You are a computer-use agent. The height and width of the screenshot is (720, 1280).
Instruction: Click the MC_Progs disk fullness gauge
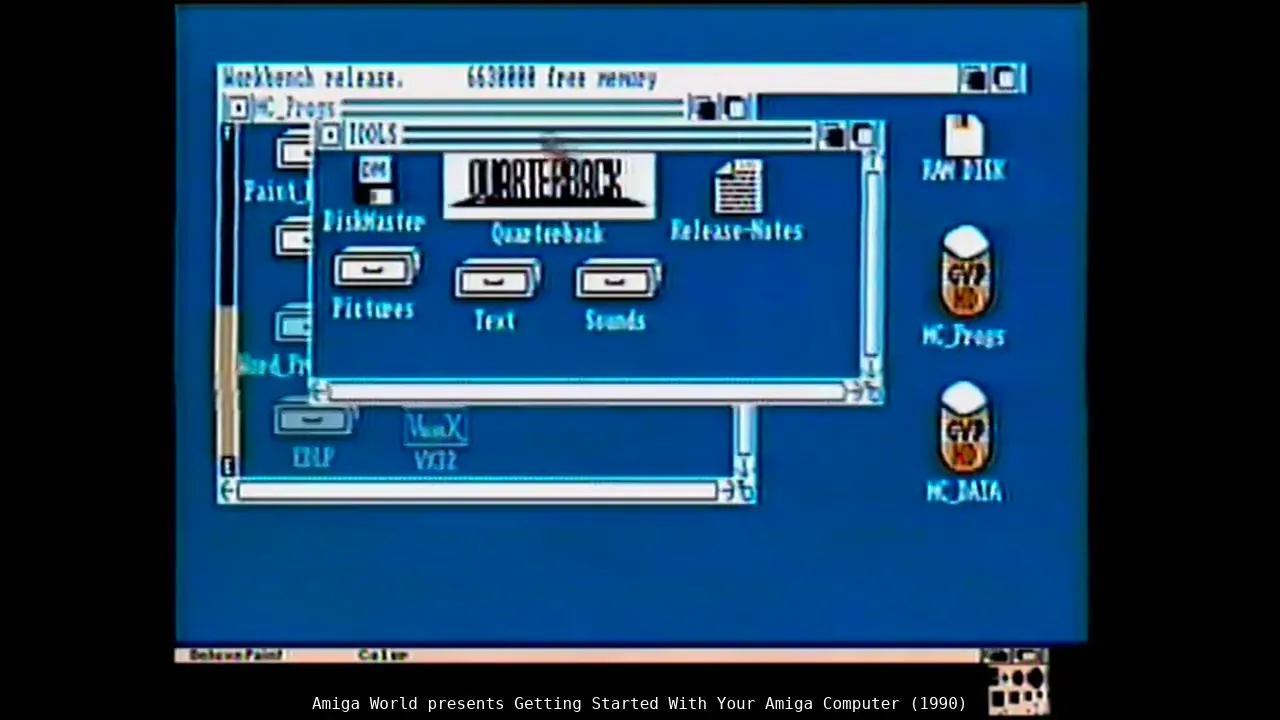[228, 298]
